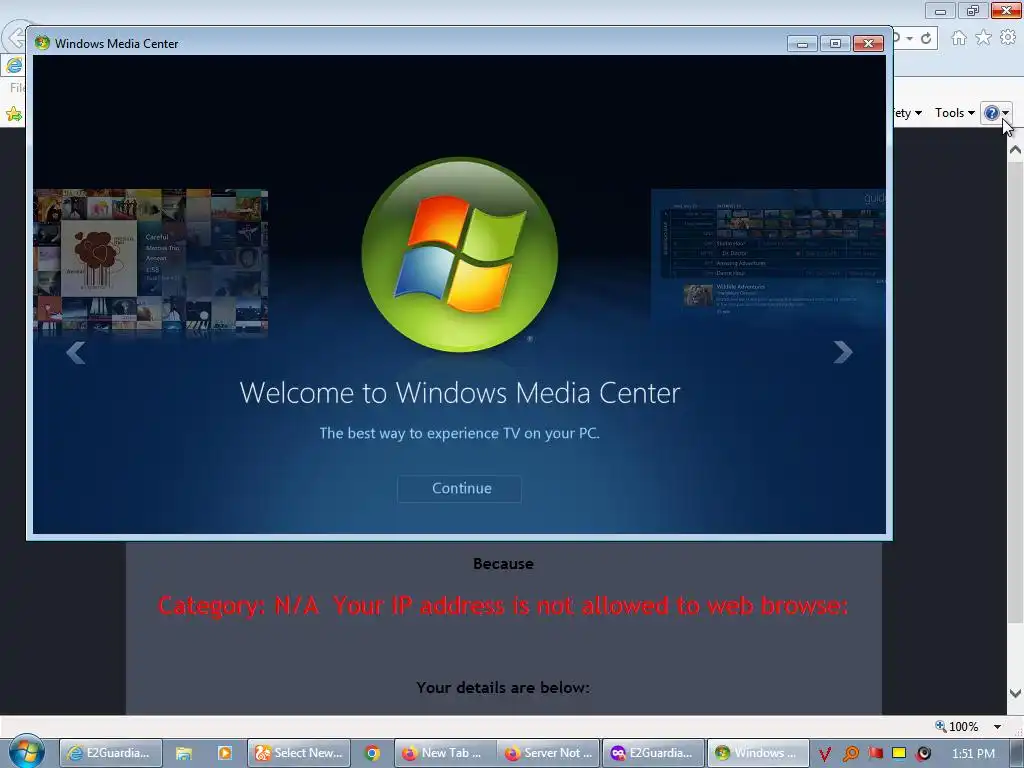This screenshot has width=1024, height=768.
Task: Open Google Chrome from the taskbar
Action: pos(372,753)
